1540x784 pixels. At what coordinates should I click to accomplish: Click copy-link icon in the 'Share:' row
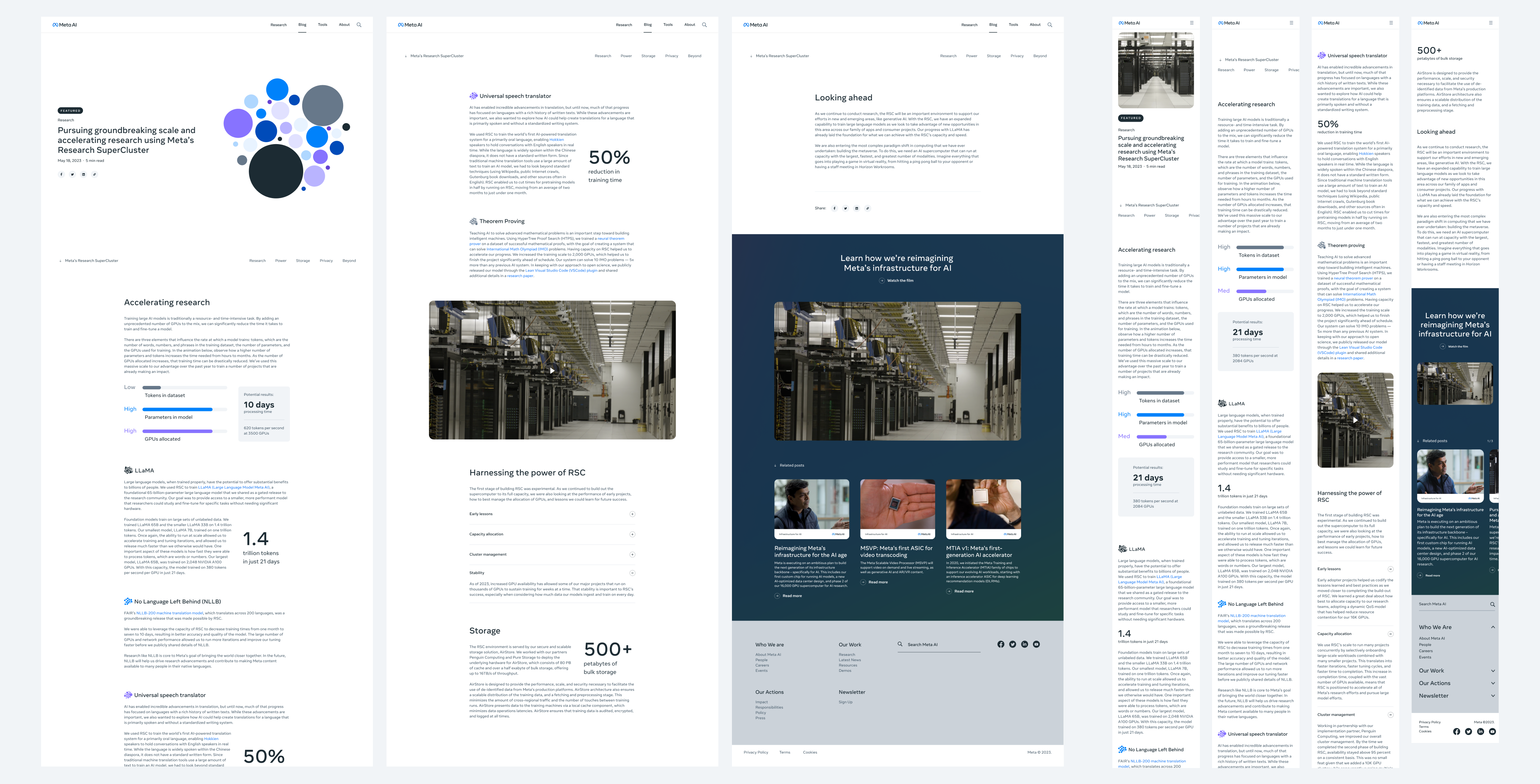(867, 209)
